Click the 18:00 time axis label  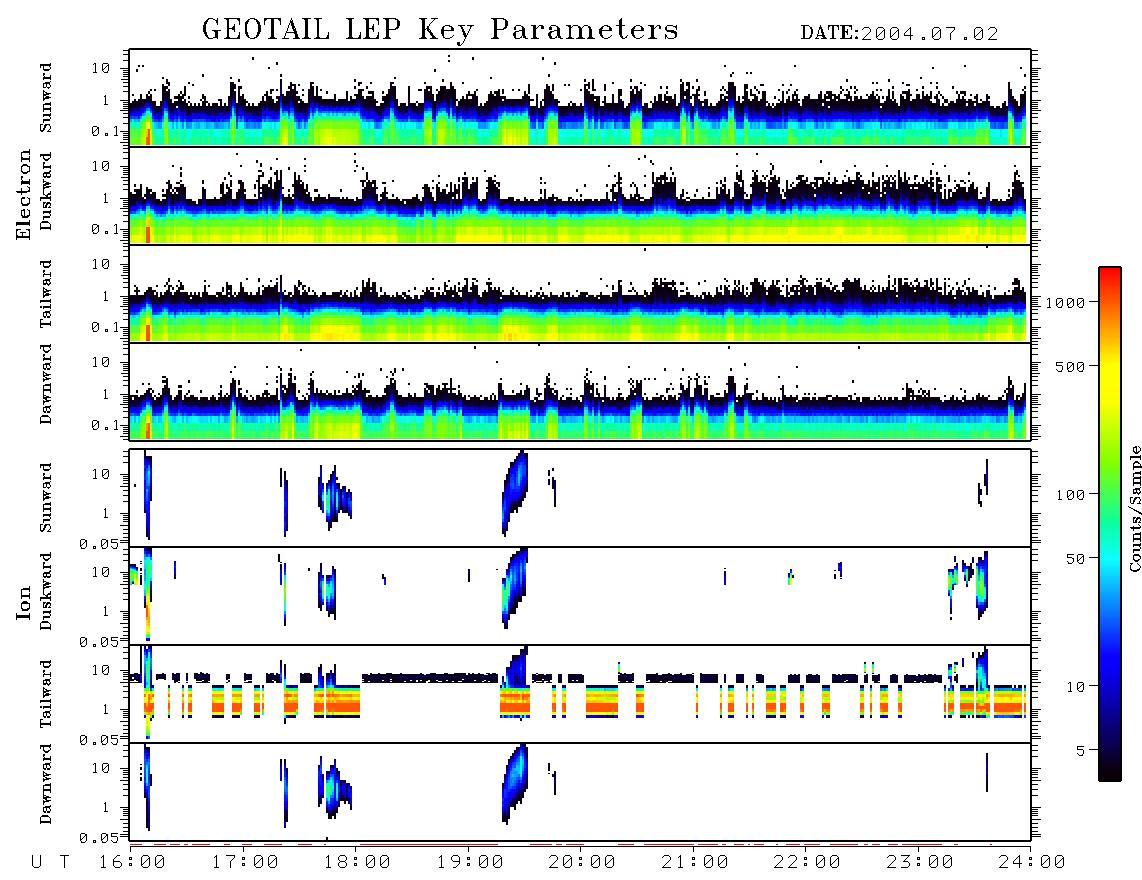coord(357,862)
